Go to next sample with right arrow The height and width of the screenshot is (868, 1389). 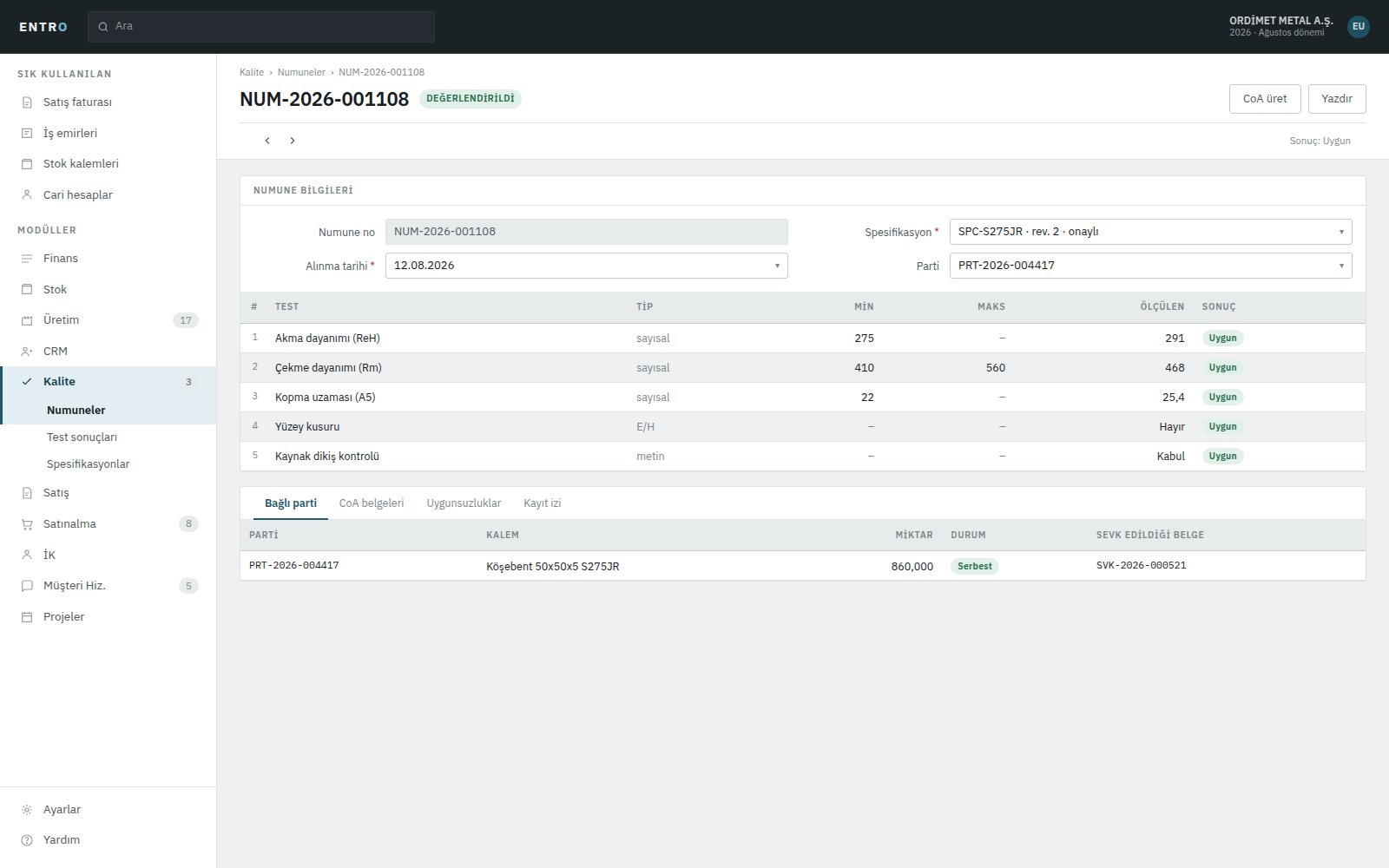(x=293, y=141)
